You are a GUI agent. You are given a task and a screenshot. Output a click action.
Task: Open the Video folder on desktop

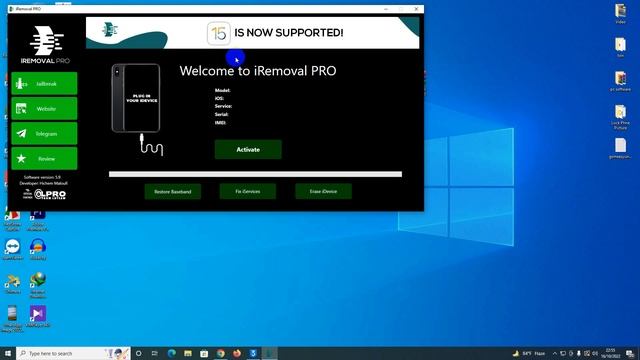[x=620, y=13]
